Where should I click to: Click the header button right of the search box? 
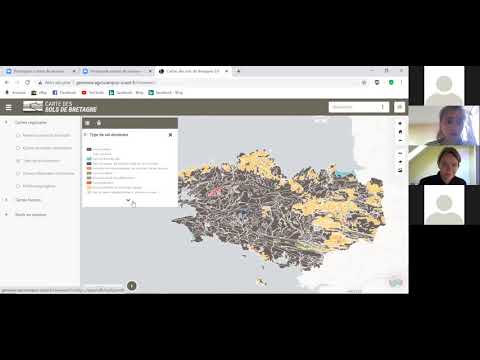399,107
